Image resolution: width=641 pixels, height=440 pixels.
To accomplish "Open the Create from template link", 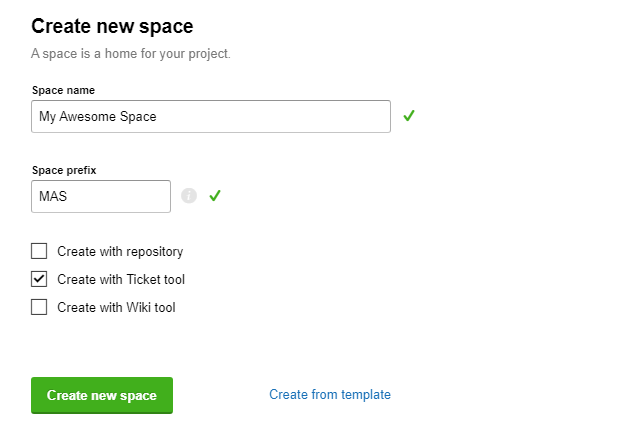I will pos(330,395).
